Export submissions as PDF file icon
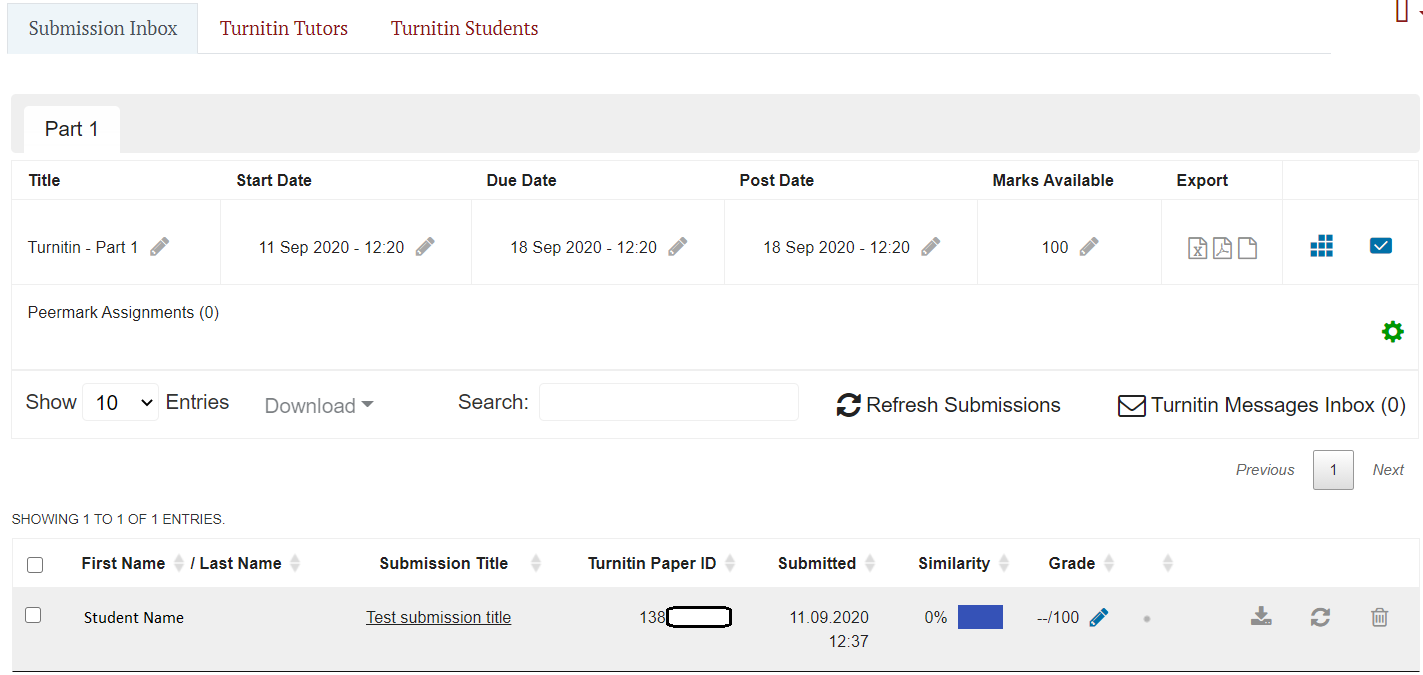Viewport: 1423px width, 675px height. (1222, 248)
